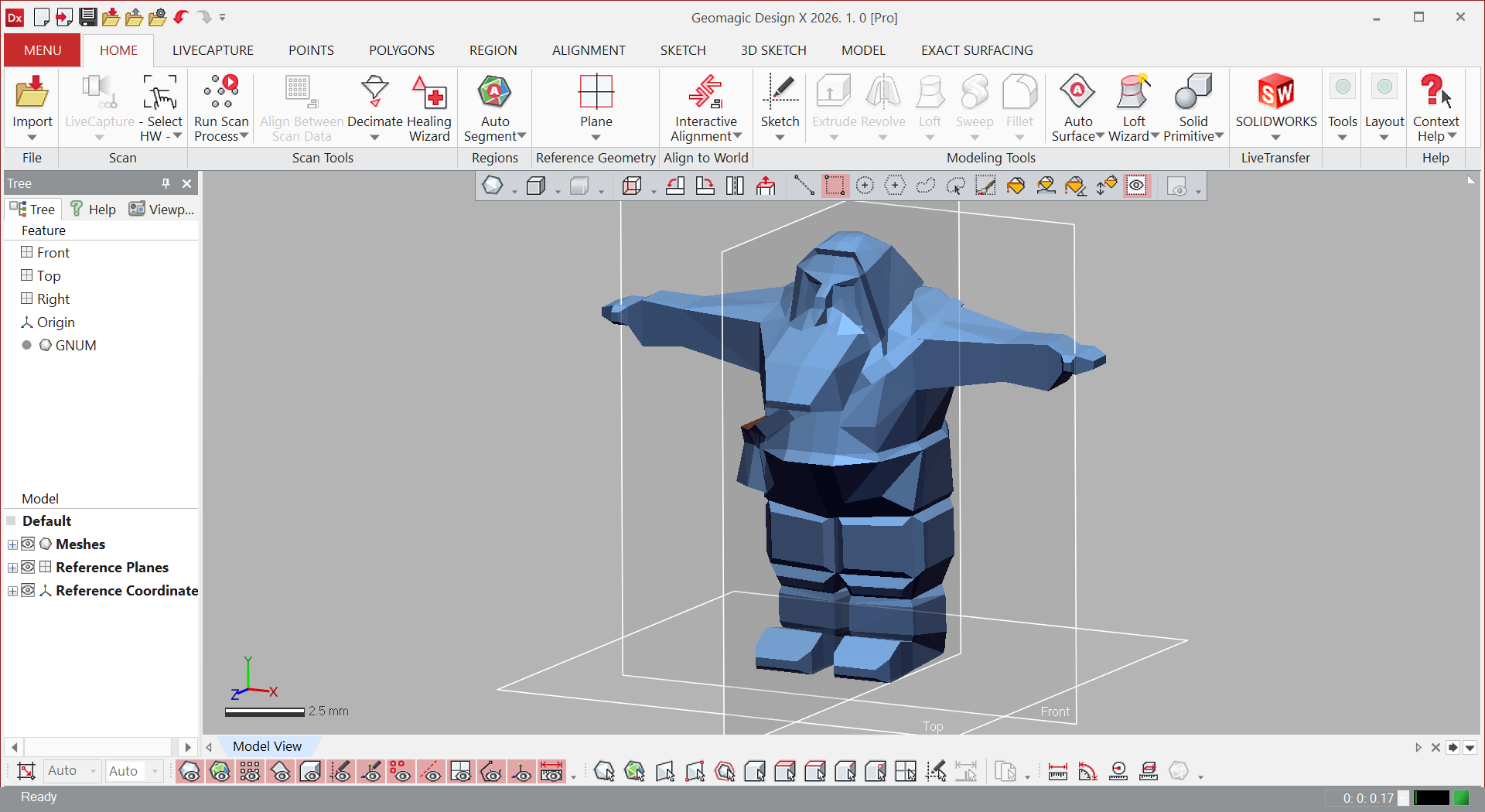The height and width of the screenshot is (812, 1485).
Task: Click the undo arrow in title bar
Action: pos(180,16)
